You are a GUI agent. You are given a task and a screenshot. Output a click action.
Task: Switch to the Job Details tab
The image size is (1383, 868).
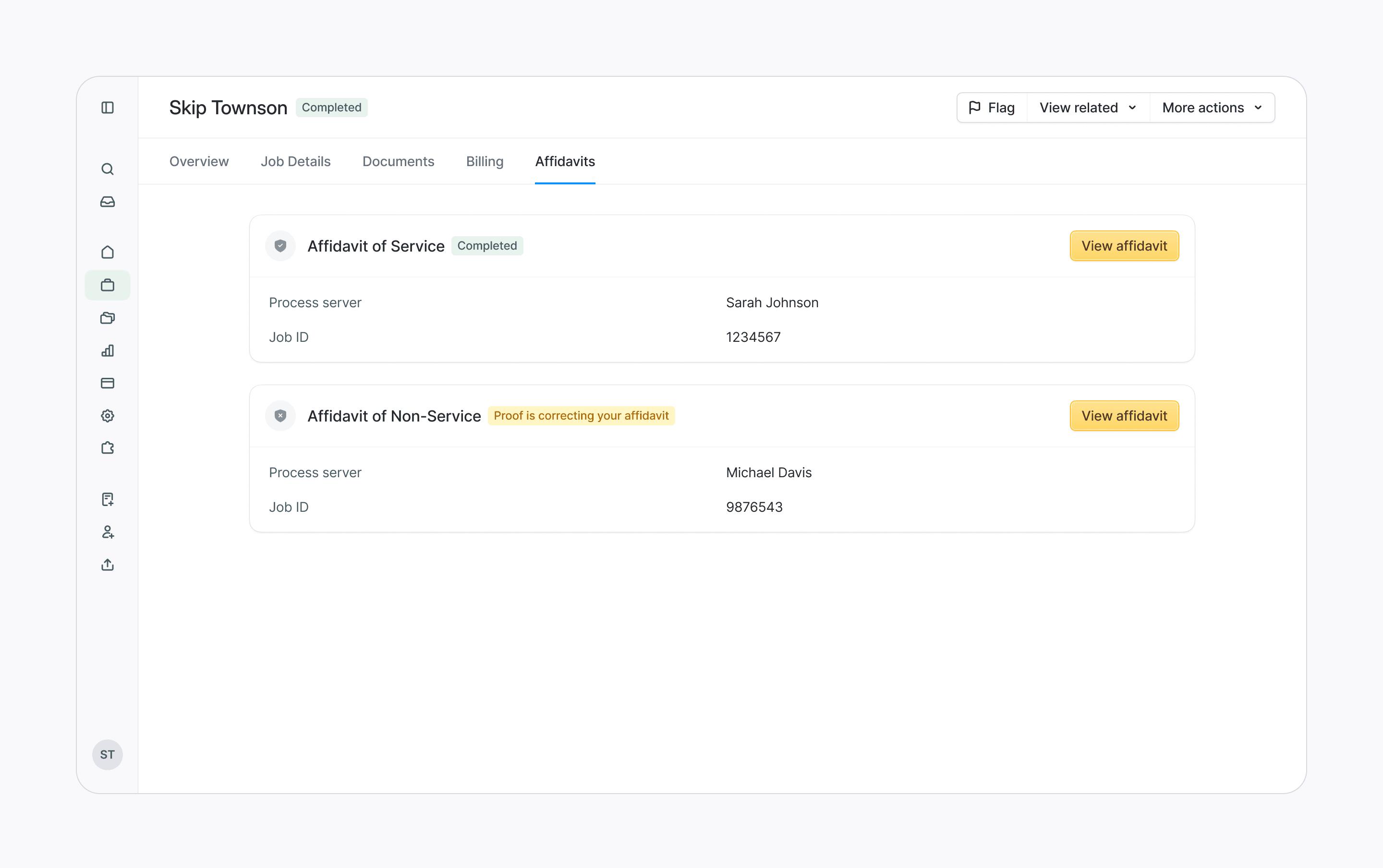[295, 161]
